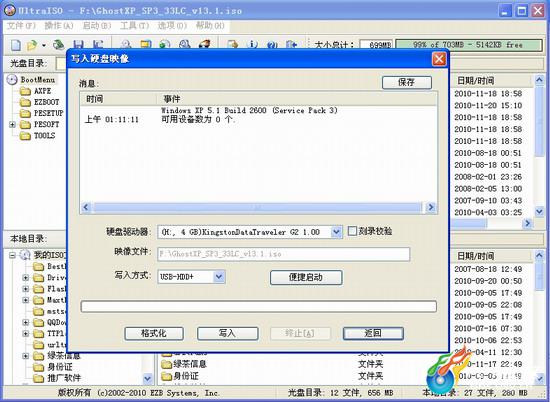Click the 时间 column header
This screenshot has height=402, width=550.
pyautogui.click(x=118, y=99)
